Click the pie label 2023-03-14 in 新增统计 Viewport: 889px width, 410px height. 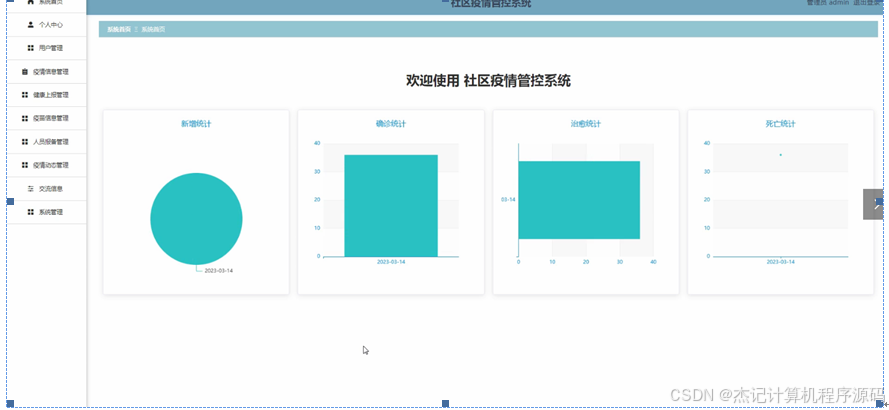[218, 271]
